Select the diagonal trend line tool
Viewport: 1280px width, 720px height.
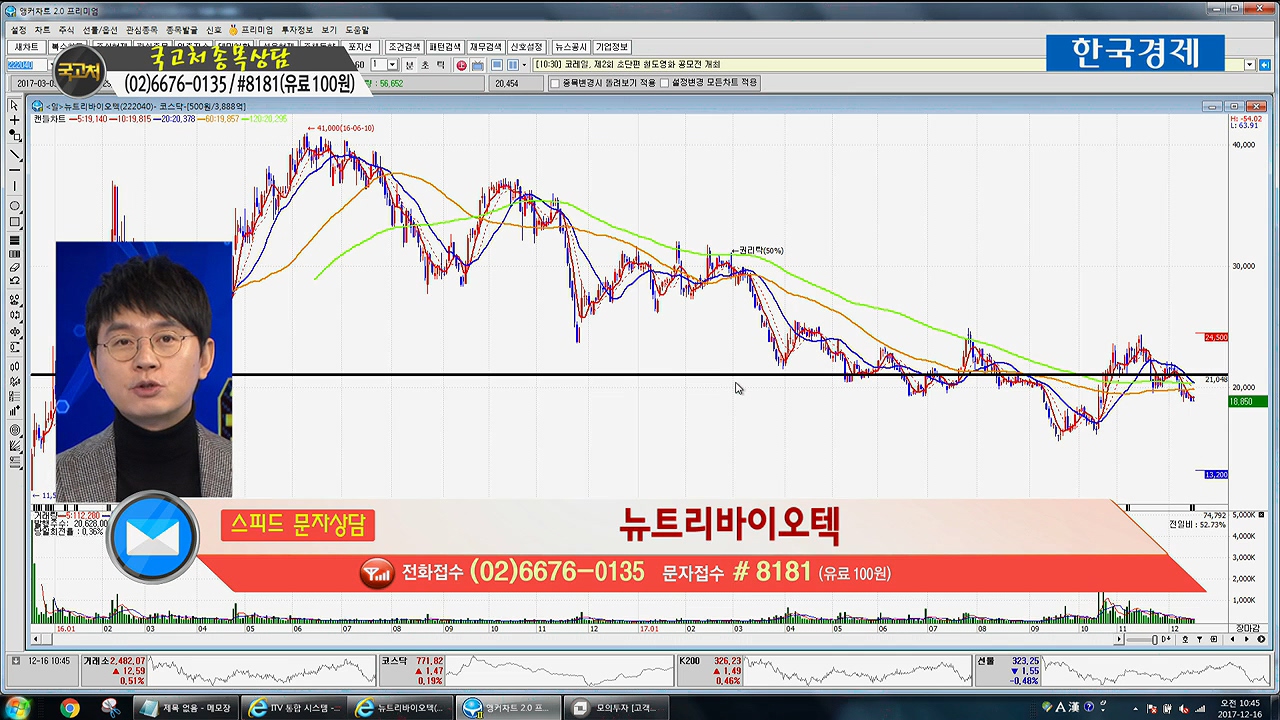click(x=14, y=155)
